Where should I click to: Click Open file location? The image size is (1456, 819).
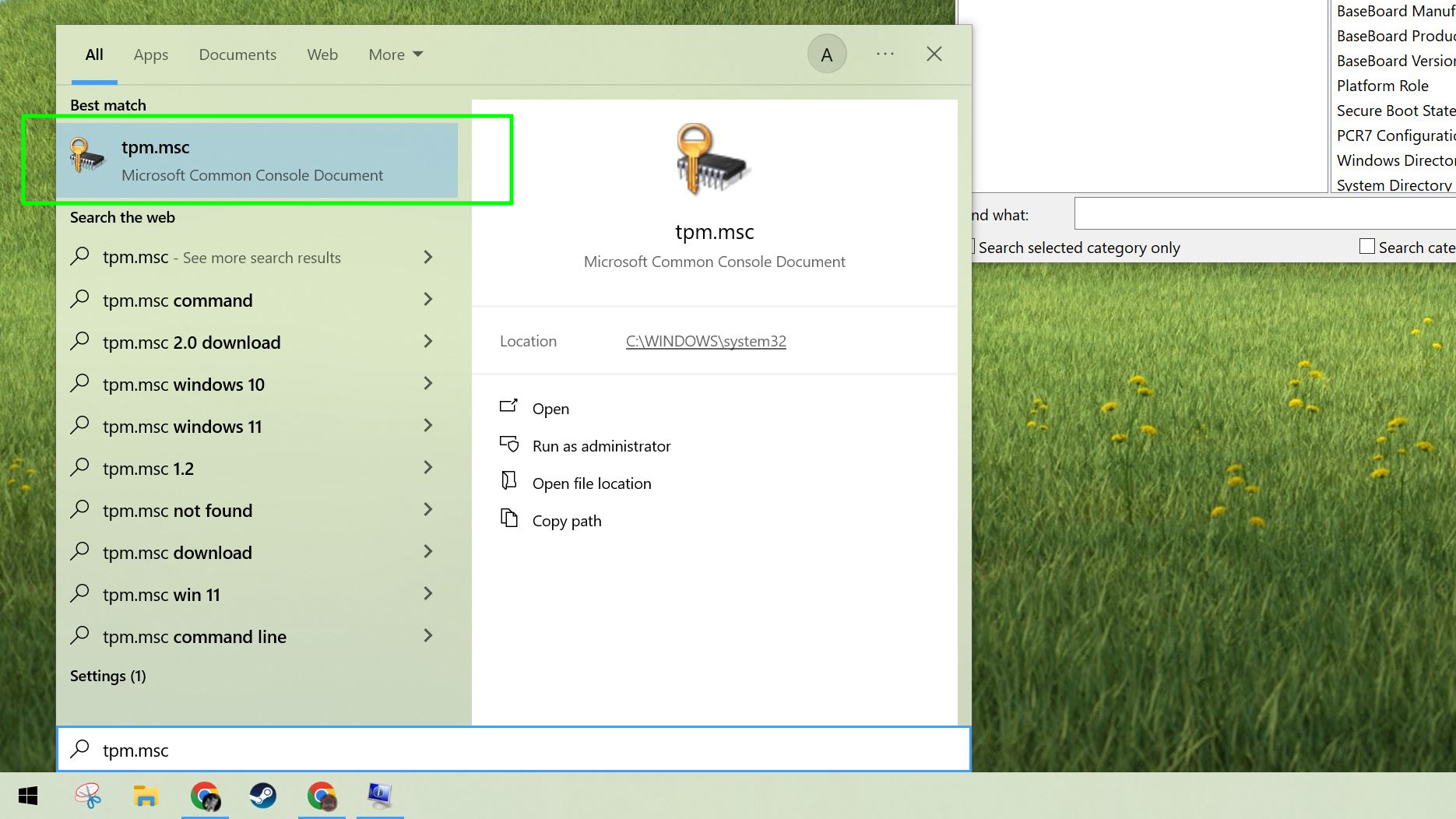click(591, 483)
